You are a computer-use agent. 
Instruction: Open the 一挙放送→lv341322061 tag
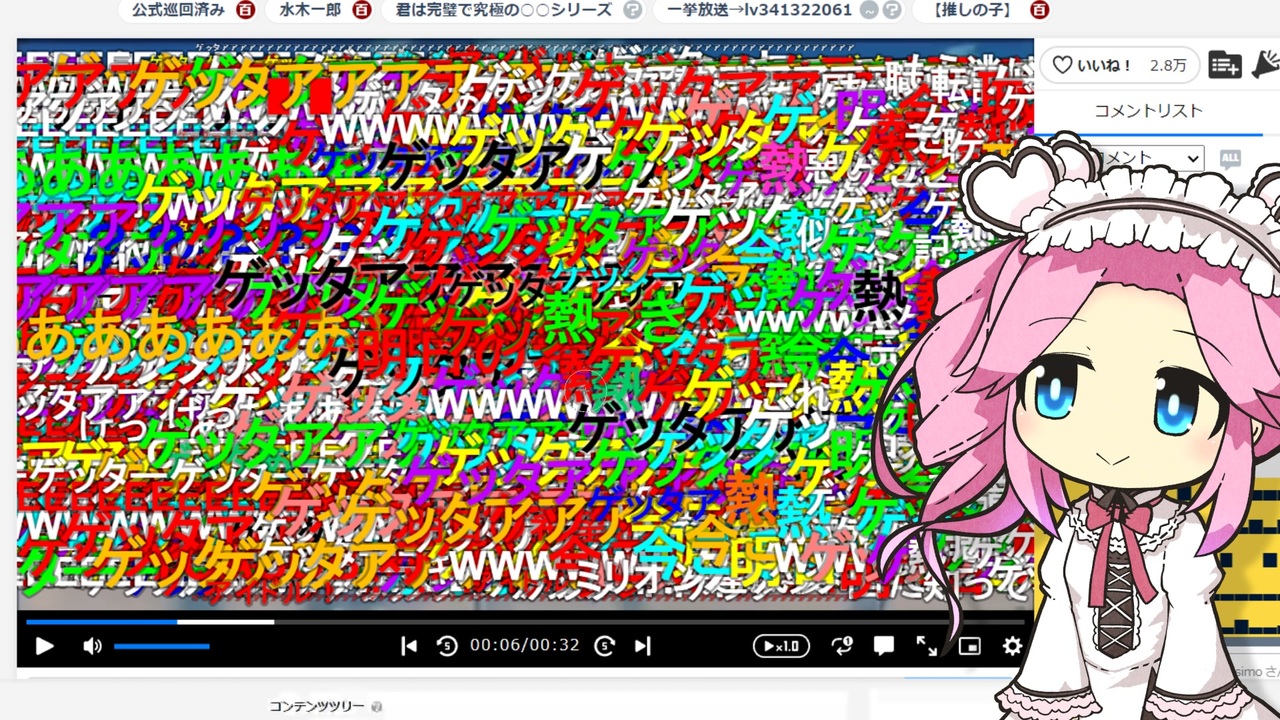(x=759, y=10)
